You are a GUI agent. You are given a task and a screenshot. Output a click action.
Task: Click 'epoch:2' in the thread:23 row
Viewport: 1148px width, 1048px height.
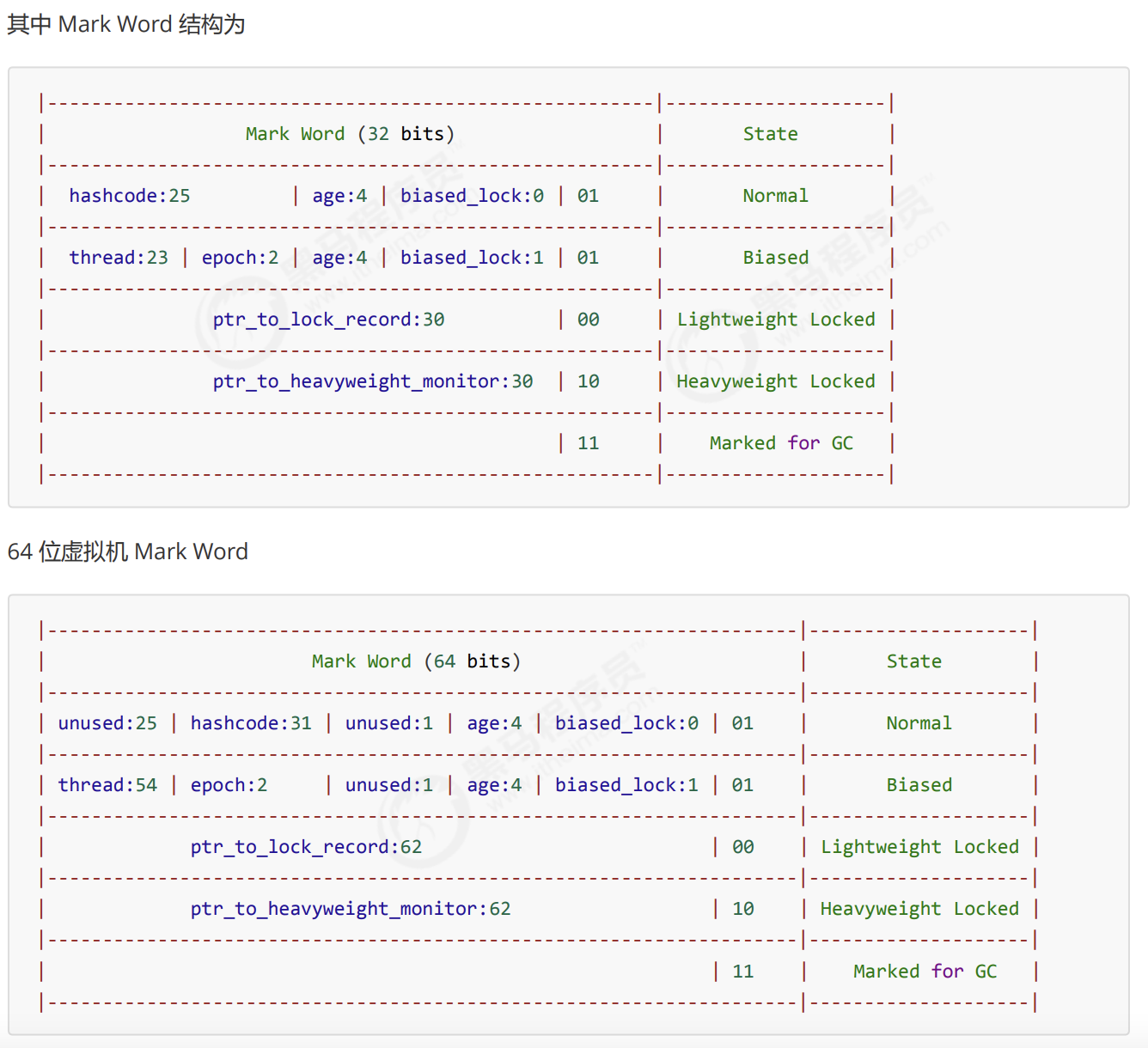240,258
